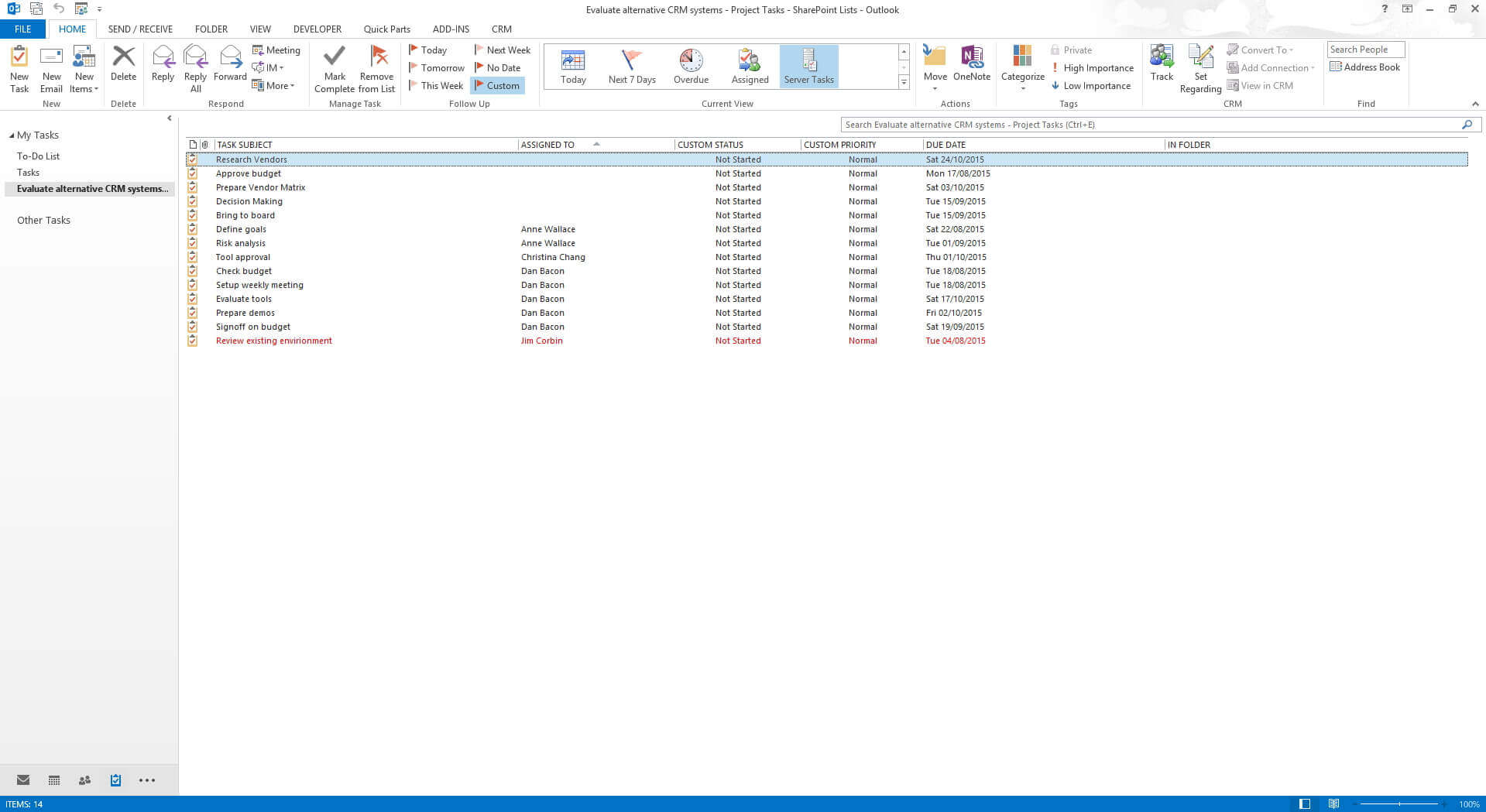Open the Categorize dropdown
Viewport: 1486px width, 812px height.
[1022, 69]
